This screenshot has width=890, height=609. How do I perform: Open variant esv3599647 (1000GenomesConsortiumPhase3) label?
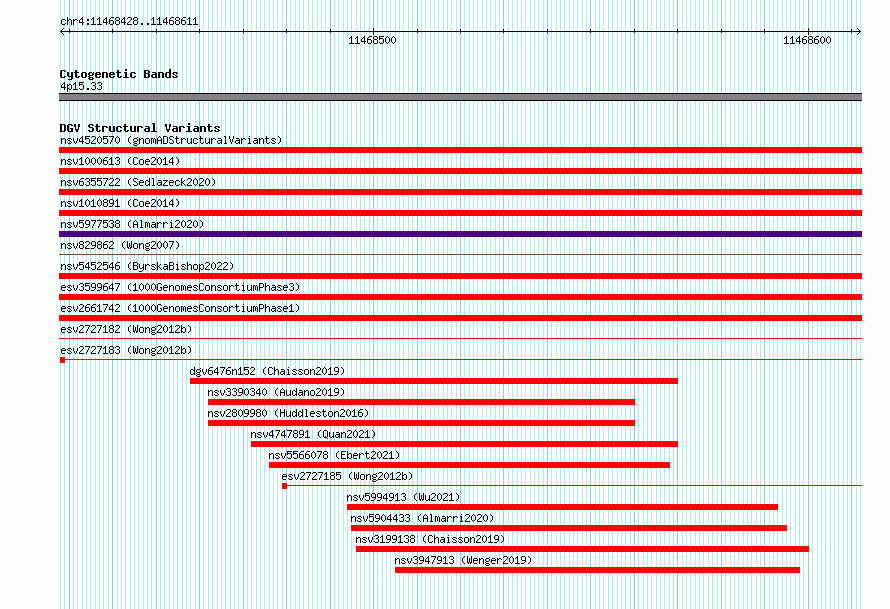pos(180,287)
